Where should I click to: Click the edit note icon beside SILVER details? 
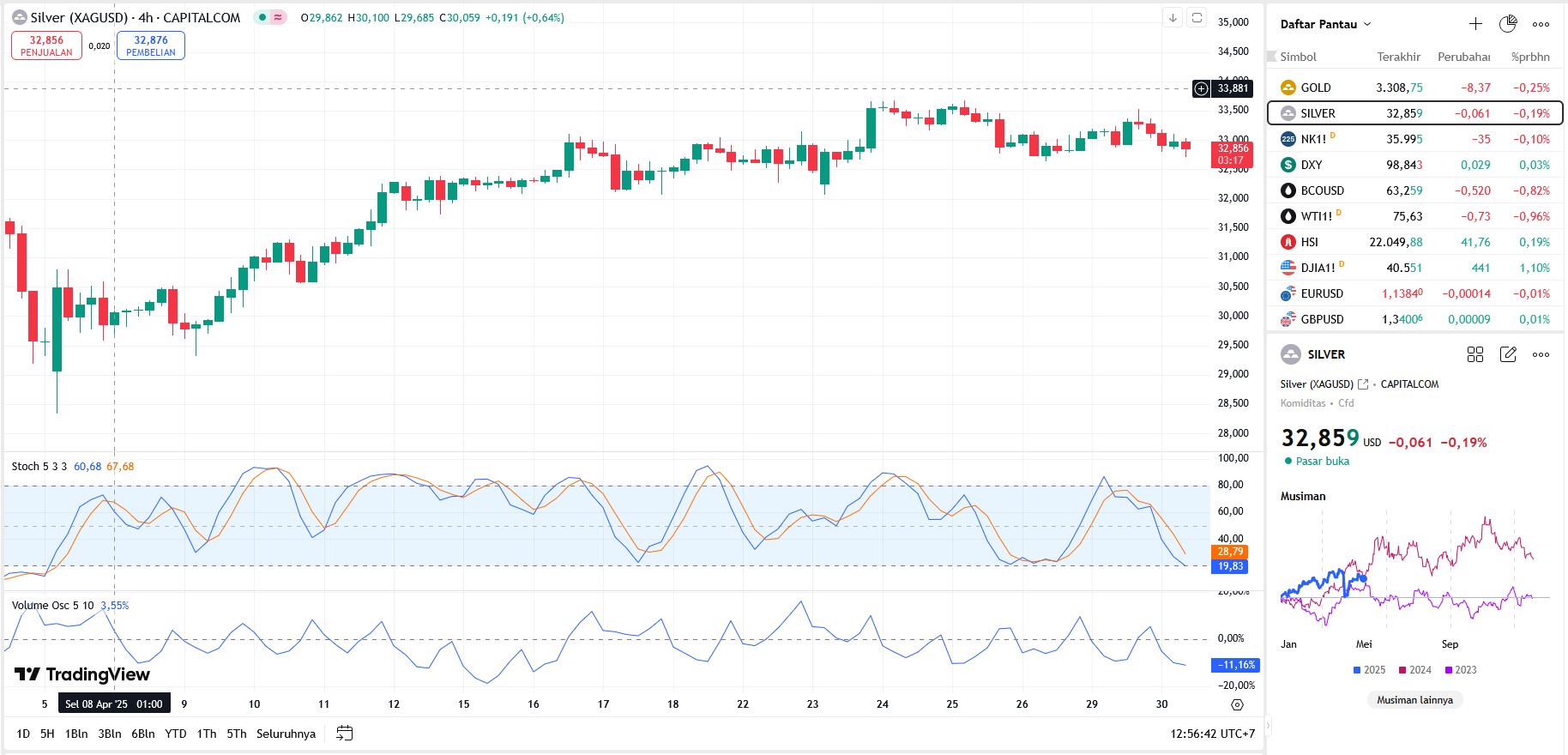click(x=1508, y=354)
